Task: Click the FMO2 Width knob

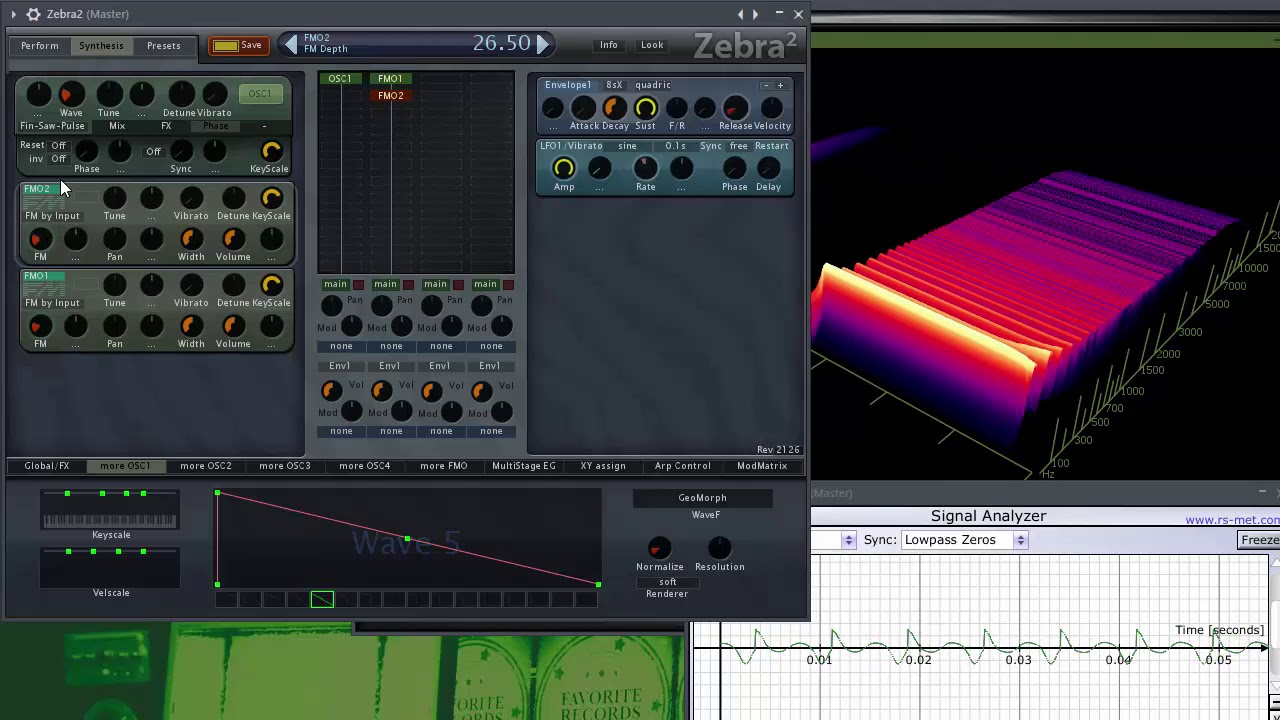Action: [191, 239]
